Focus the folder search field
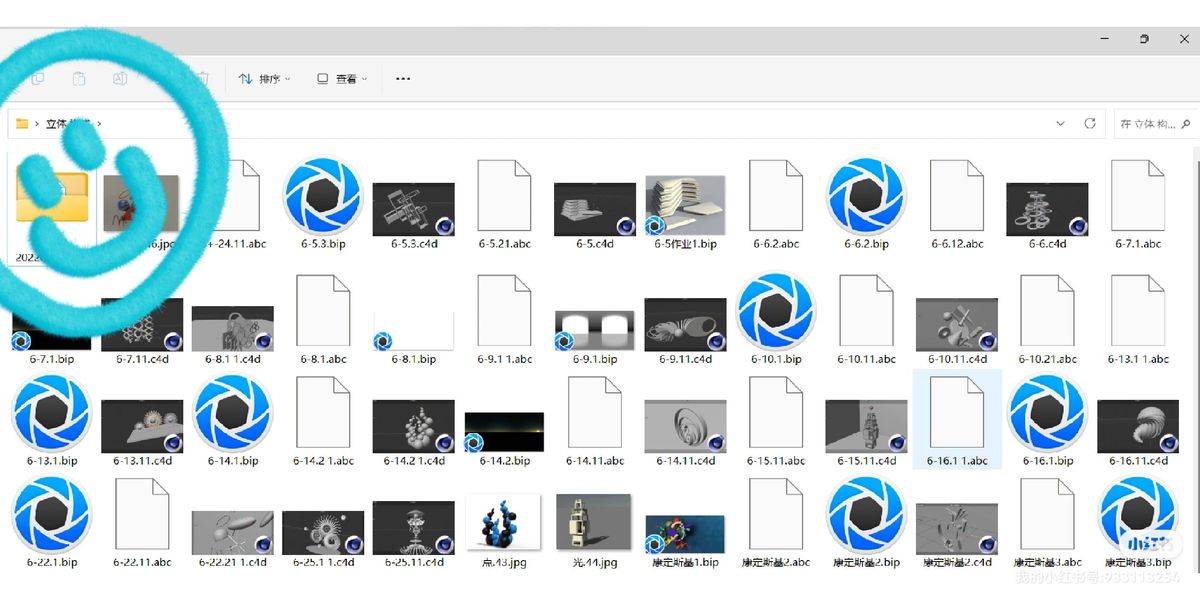1200x600 pixels. click(x=1156, y=124)
